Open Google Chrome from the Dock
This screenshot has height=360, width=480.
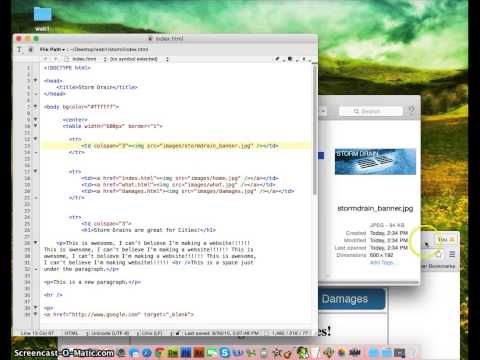(x=160, y=352)
